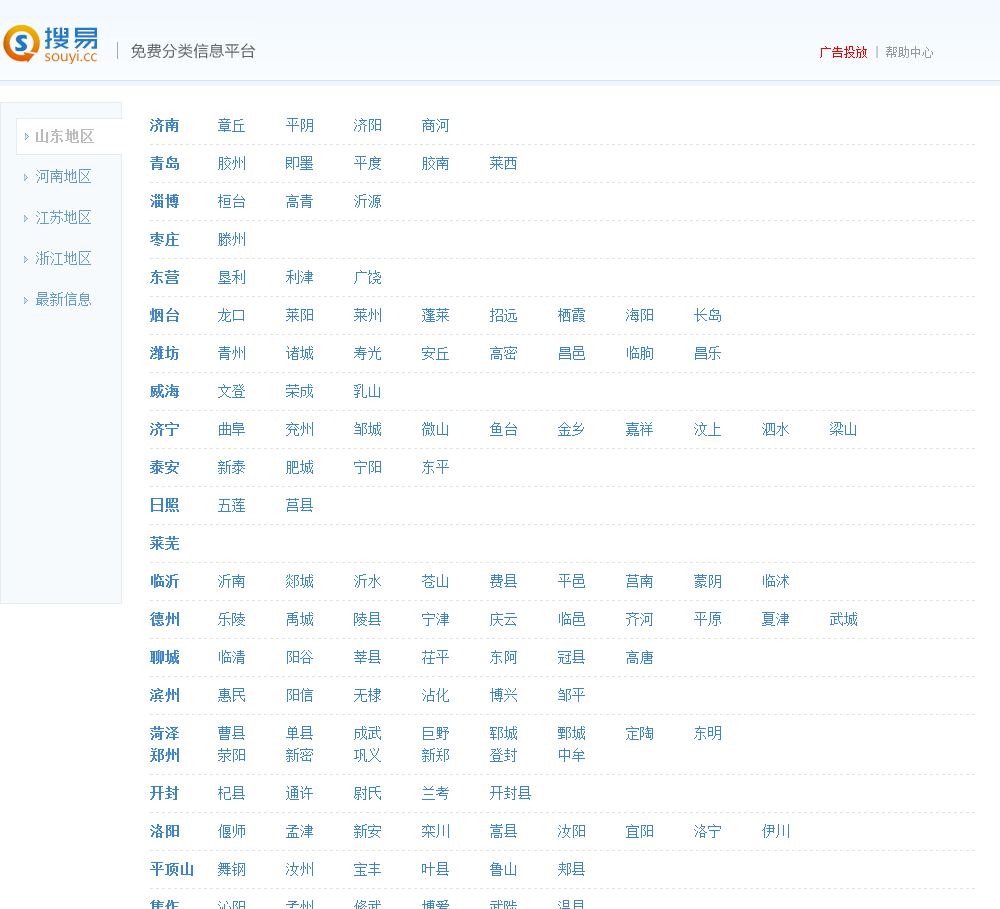Open the 德州 city link
The image size is (1000, 909).
tap(165, 619)
